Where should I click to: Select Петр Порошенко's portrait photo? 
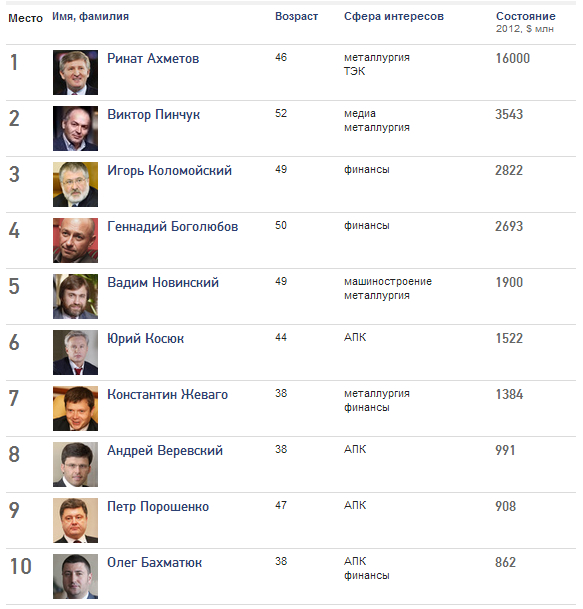point(75,520)
